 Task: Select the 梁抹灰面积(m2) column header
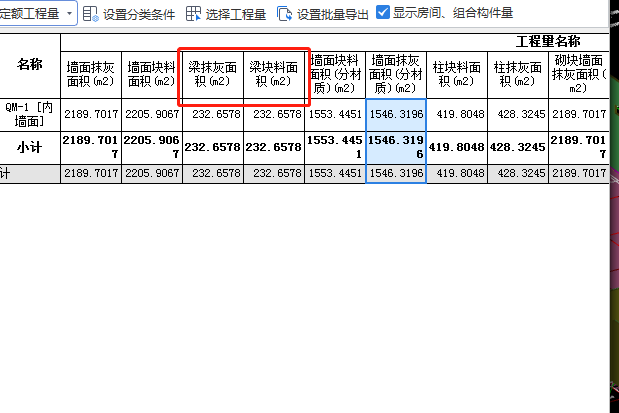(x=213, y=75)
